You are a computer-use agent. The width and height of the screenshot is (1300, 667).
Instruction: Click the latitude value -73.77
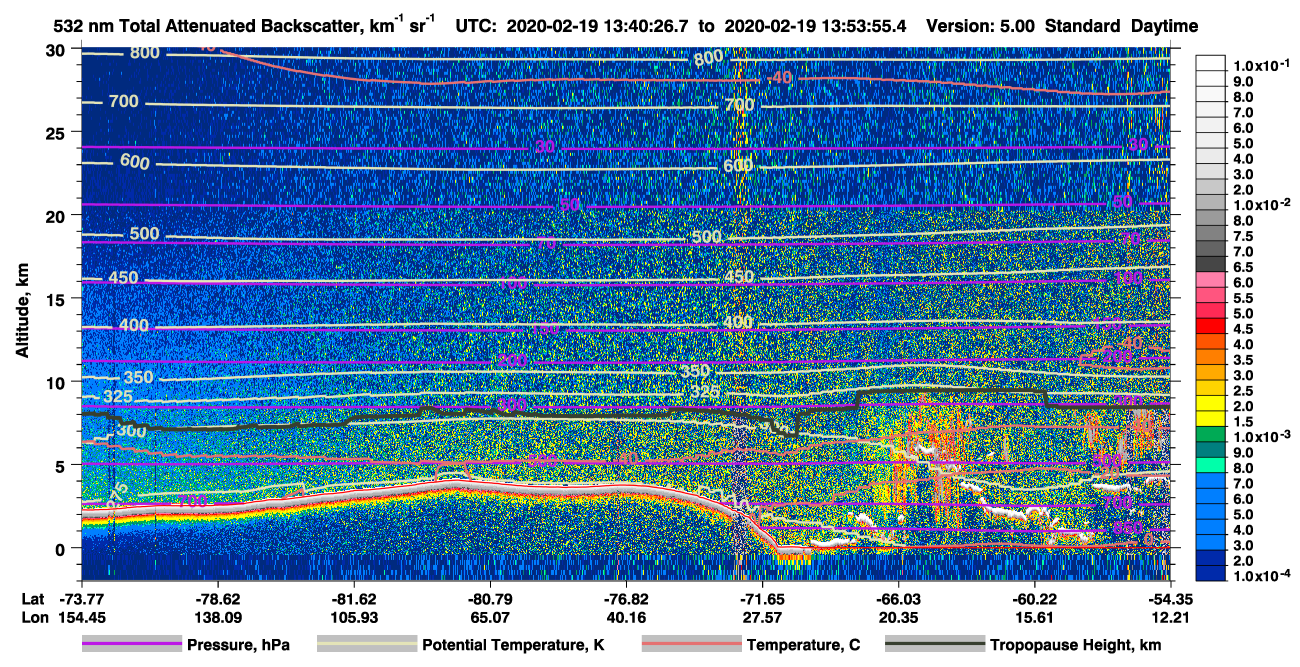point(82,598)
